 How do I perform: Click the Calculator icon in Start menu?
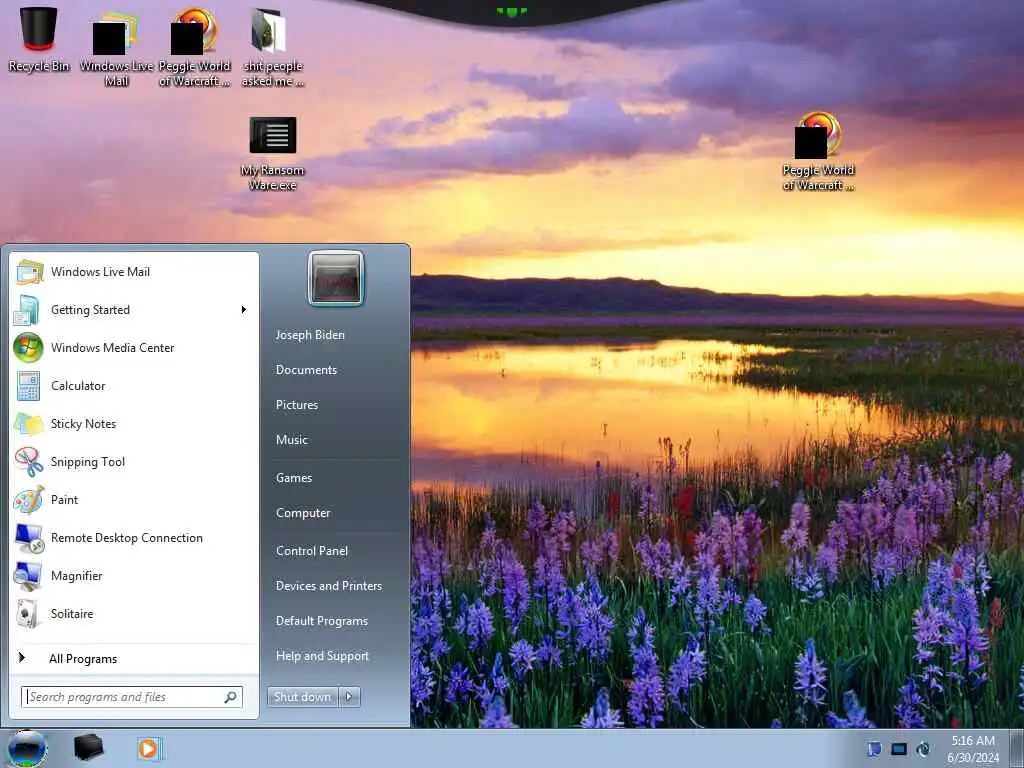28,386
